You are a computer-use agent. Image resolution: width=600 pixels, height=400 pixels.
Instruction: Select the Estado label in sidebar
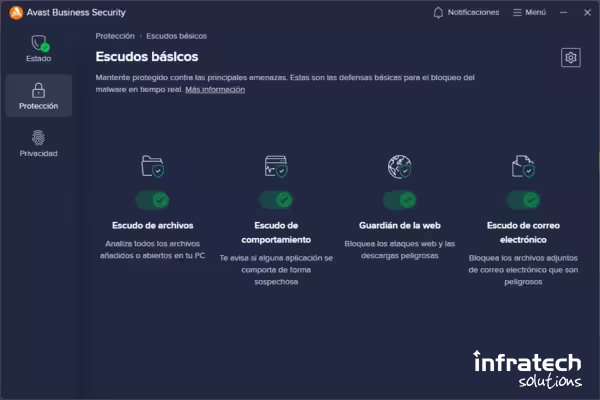click(38, 59)
